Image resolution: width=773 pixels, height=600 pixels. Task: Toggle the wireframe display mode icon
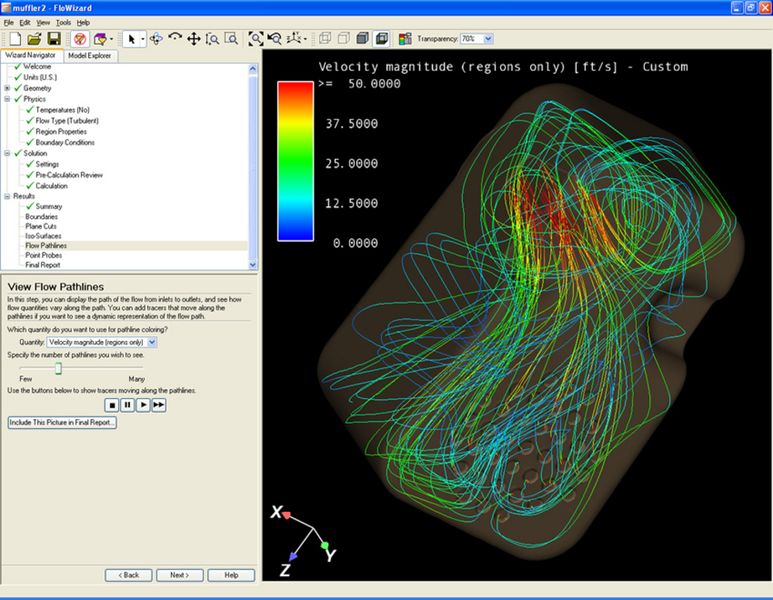325,38
